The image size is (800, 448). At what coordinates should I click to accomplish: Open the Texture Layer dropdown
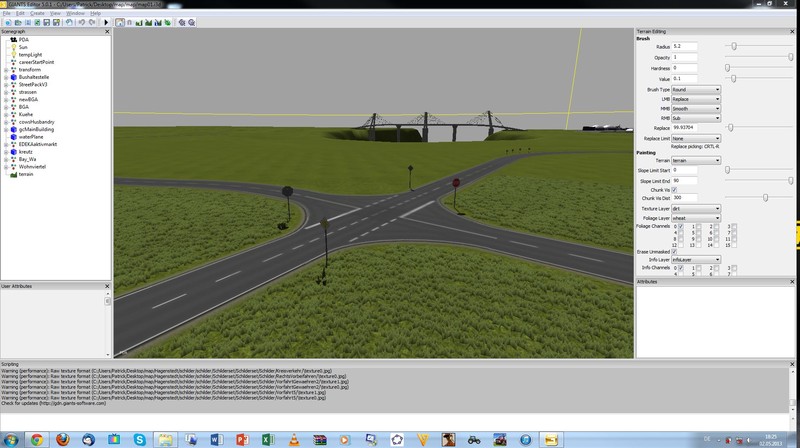coord(696,209)
